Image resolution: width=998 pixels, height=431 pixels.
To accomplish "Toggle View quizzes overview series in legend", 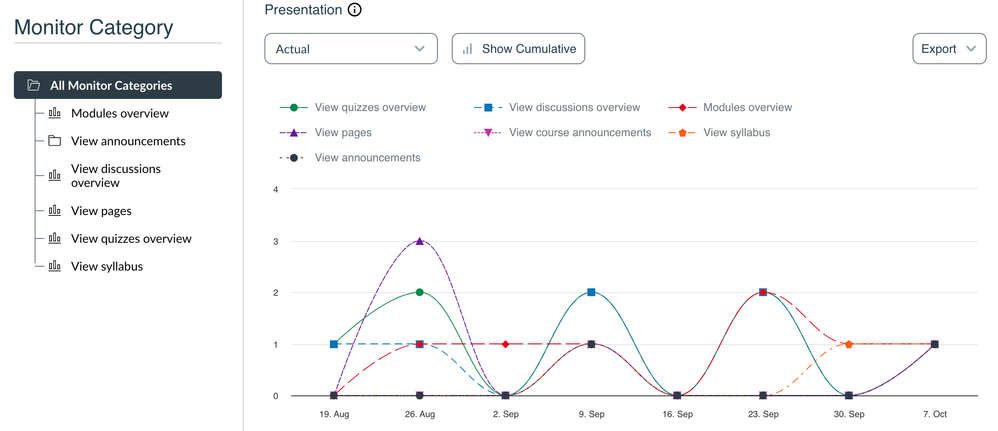I will pyautogui.click(x=369, y=107).
